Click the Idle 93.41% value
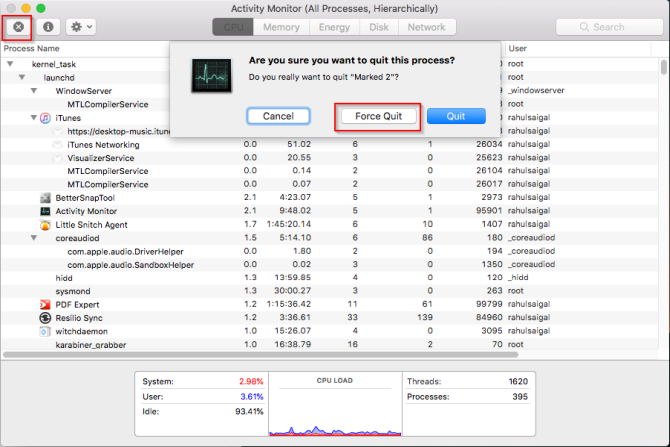Image resolution: width=670 pixels, height=447 pixels. 249,412
